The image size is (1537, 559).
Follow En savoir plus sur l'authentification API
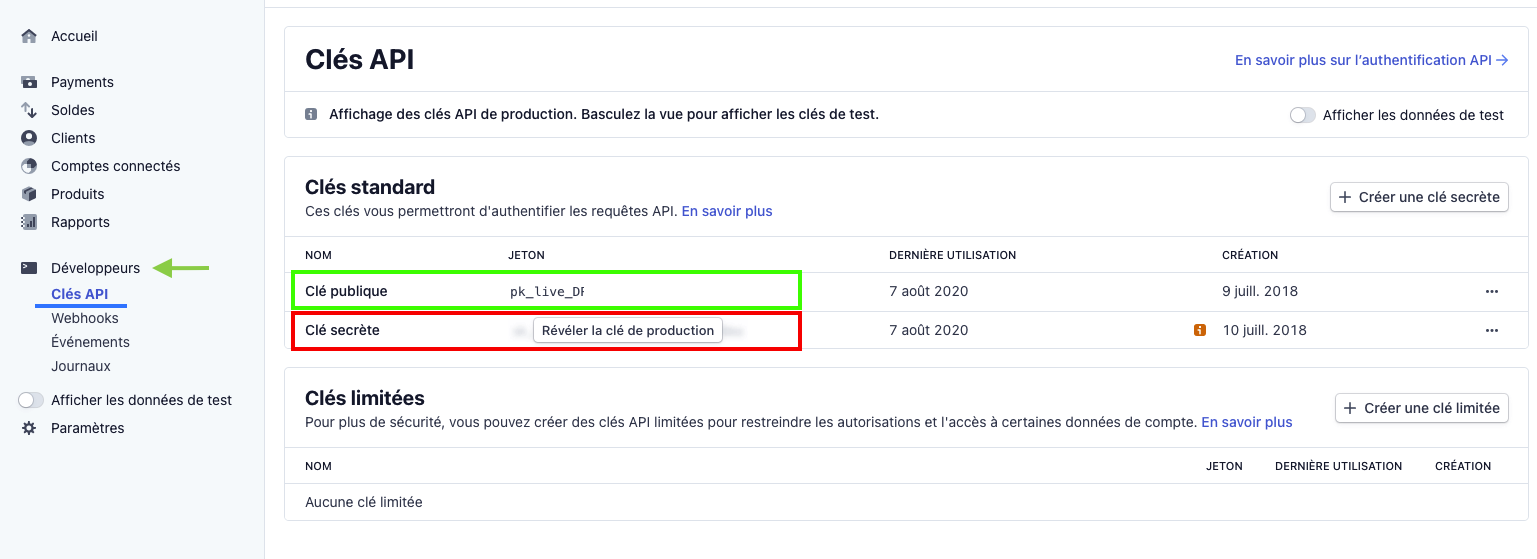(x=1371, y=60)
